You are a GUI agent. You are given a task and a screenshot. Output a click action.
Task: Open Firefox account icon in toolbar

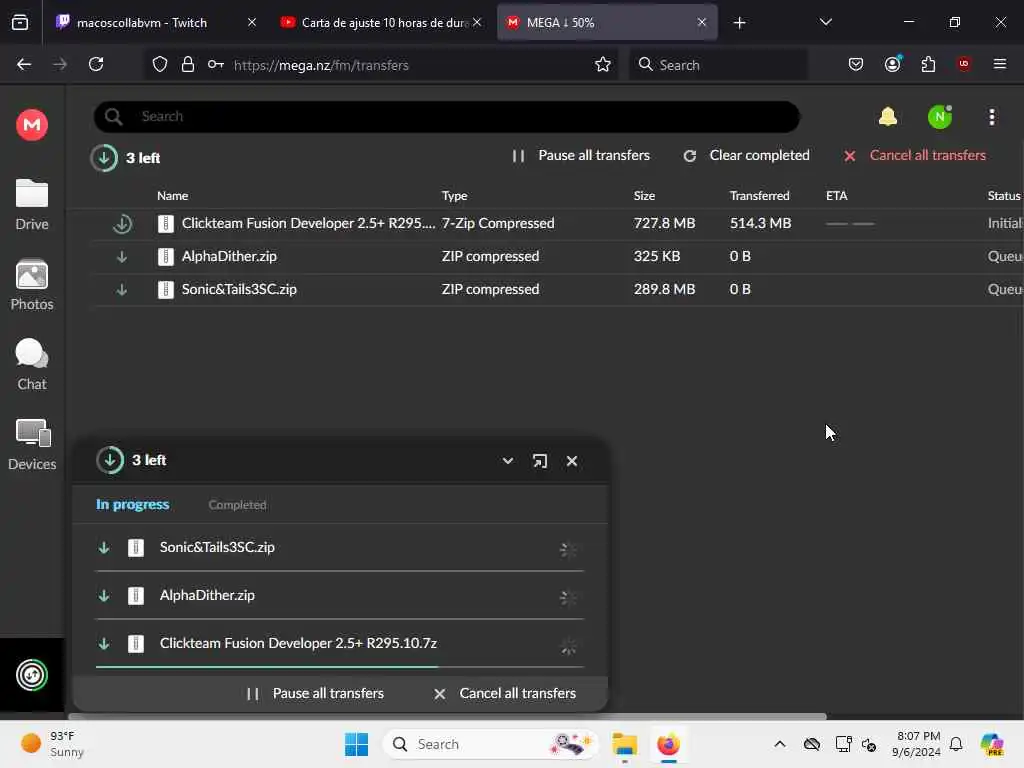coord(893,64)
